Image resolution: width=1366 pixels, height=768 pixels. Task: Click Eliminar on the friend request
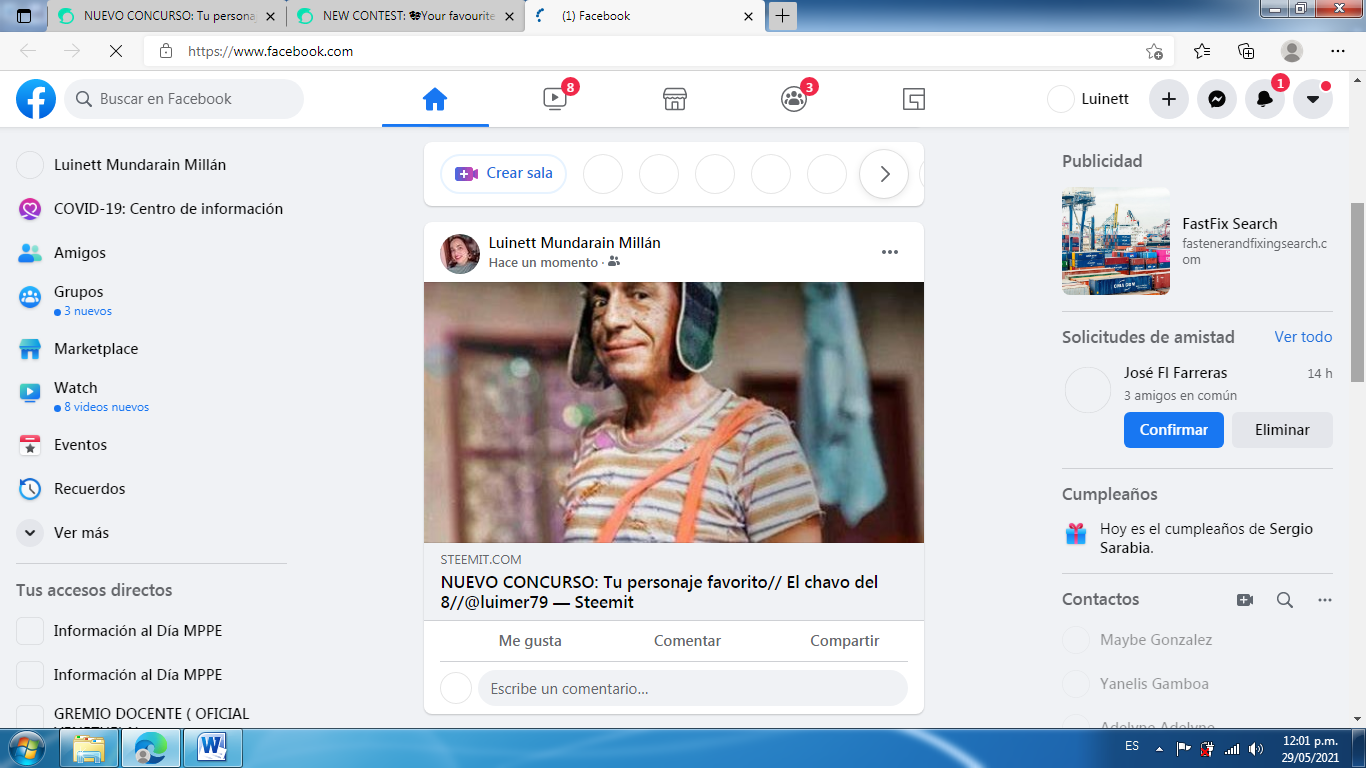(1282, 430)
